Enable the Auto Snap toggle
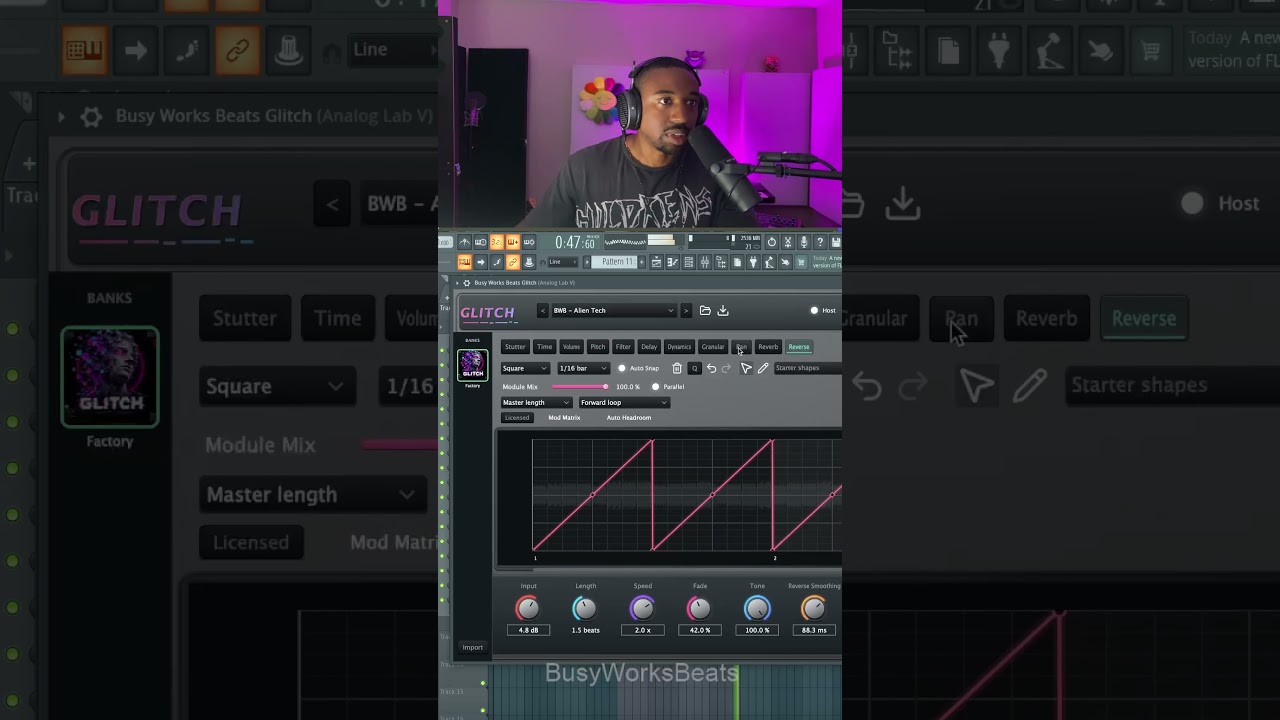The width and height of the screenshot is (1280, 720). (621, 368)
